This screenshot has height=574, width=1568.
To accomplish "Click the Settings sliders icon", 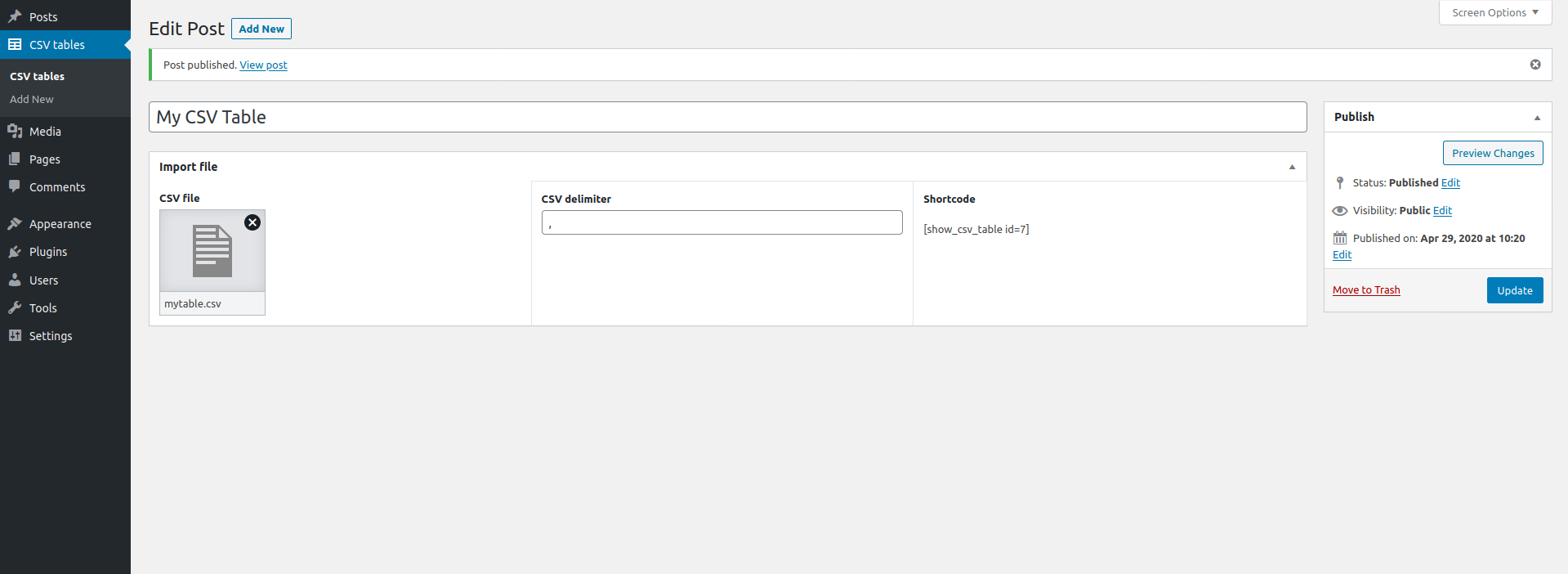I will pyautogui.click(x=15, y=335).
